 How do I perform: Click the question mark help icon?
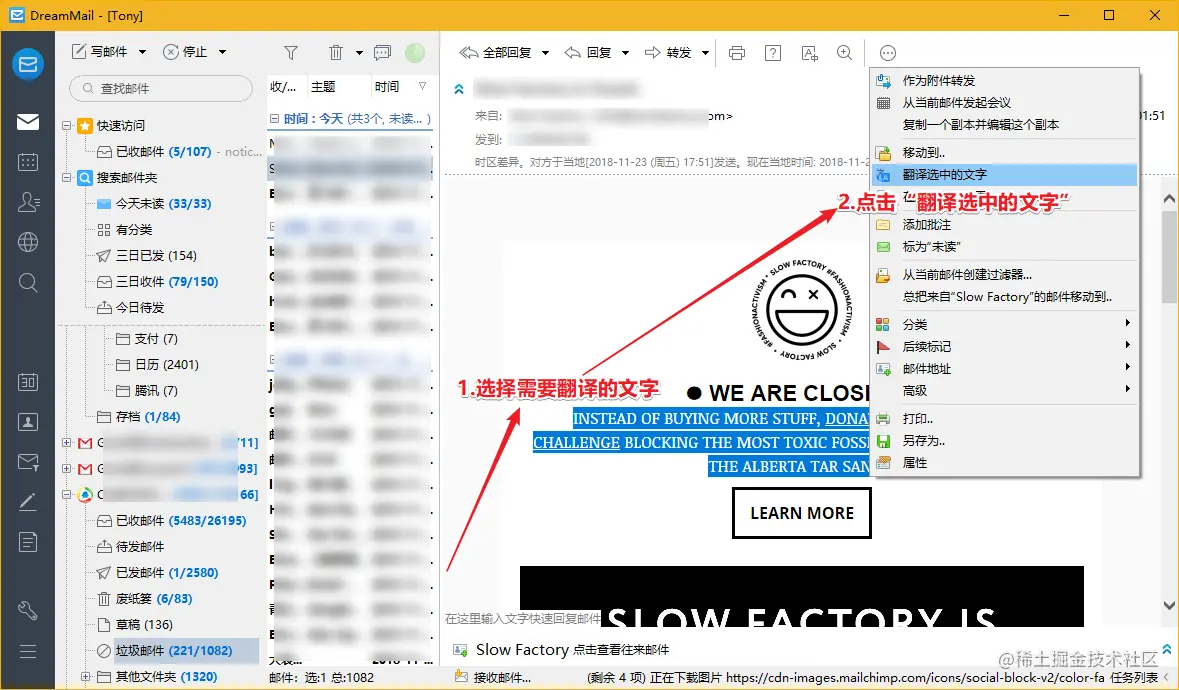click(x=772, y=53)
